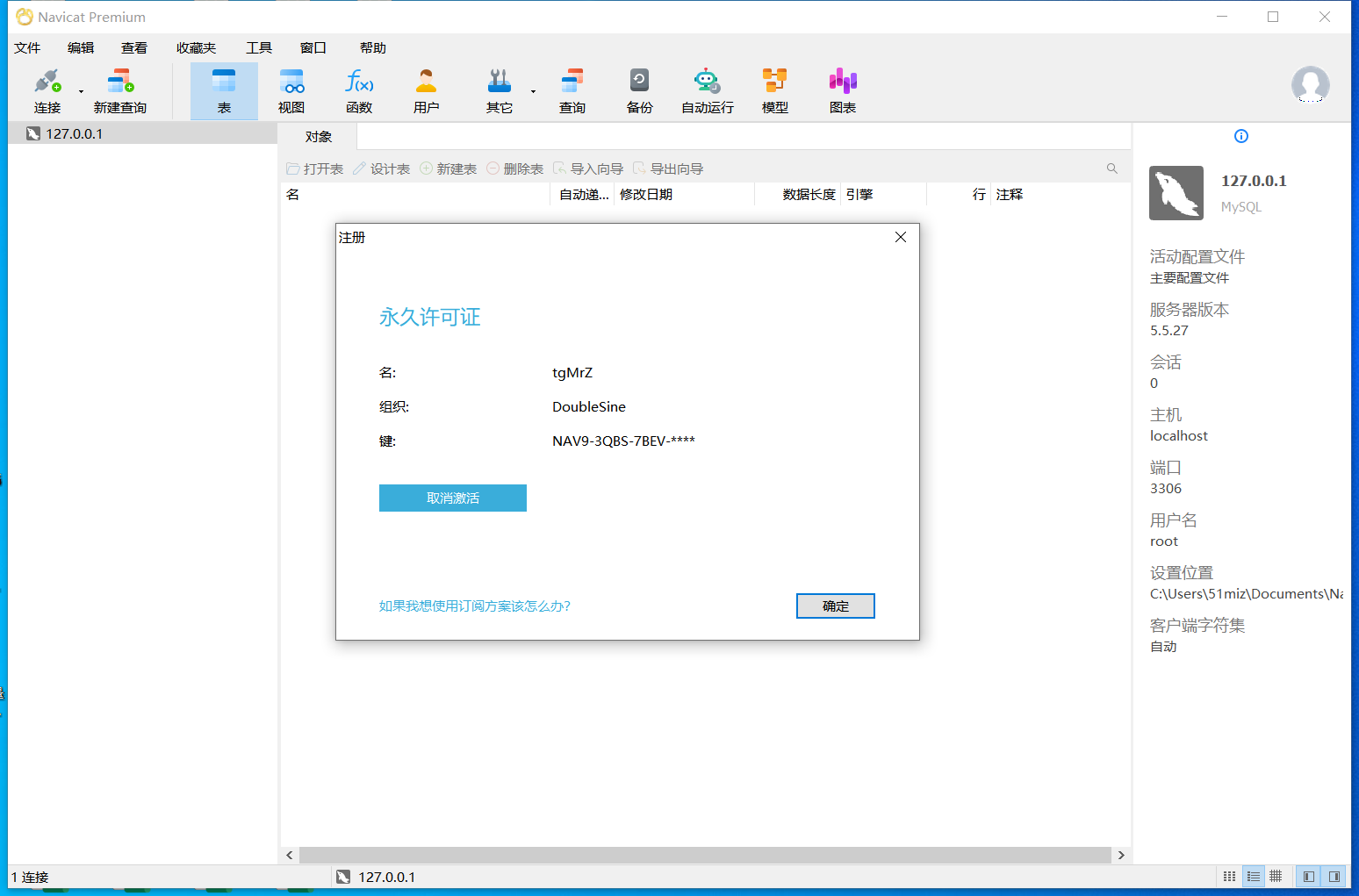Click Design Table (设计表) button
This screenshot has height=896, width=1359.
pyautogui.click(x=382, y=168)
